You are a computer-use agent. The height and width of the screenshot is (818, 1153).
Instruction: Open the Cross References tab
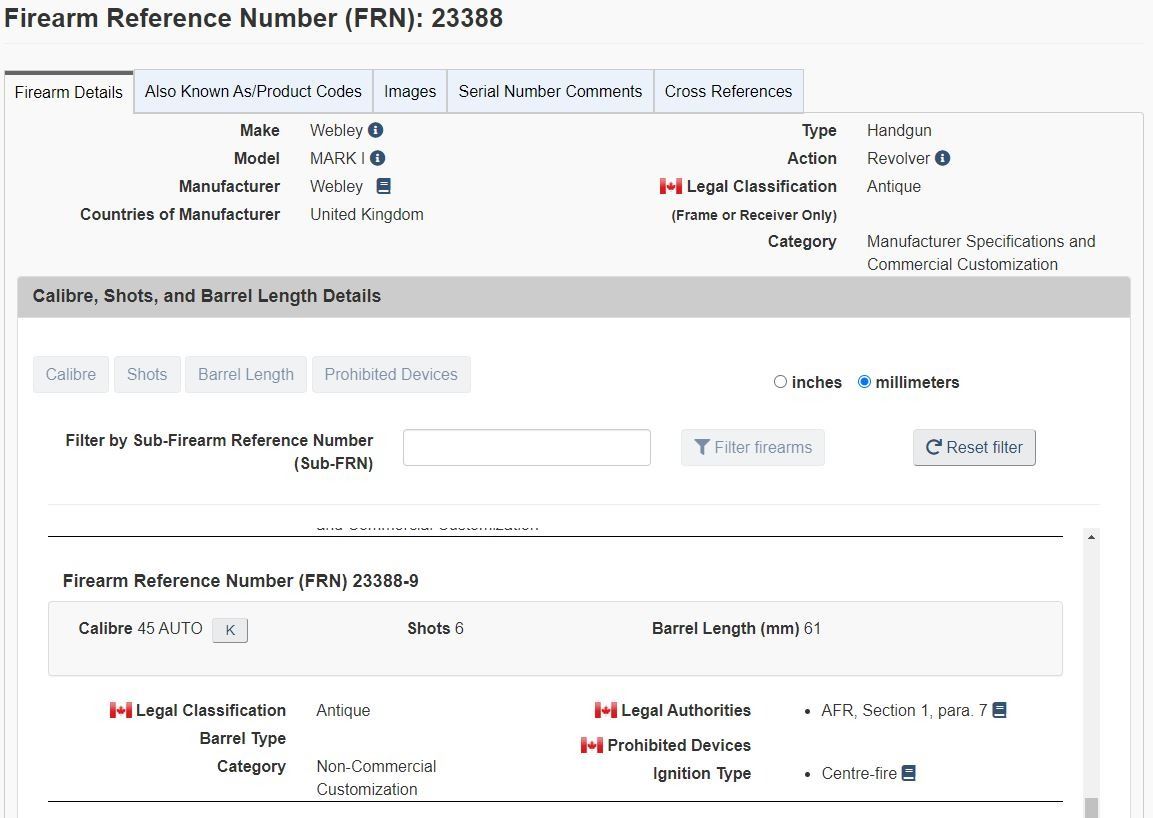click(729, 91)
